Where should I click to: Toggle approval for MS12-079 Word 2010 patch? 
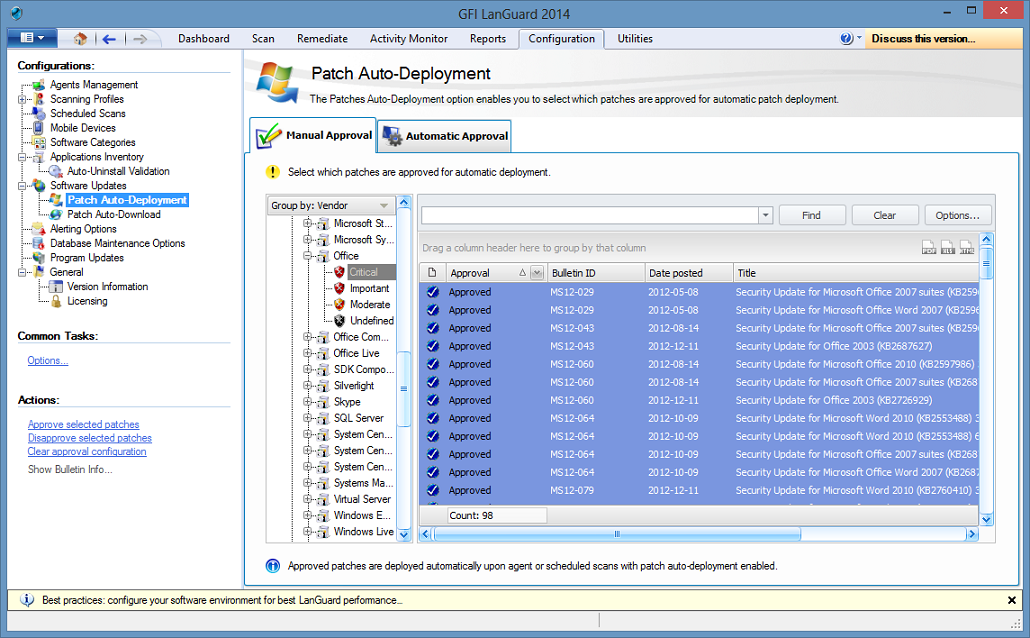tap(433, 490)
